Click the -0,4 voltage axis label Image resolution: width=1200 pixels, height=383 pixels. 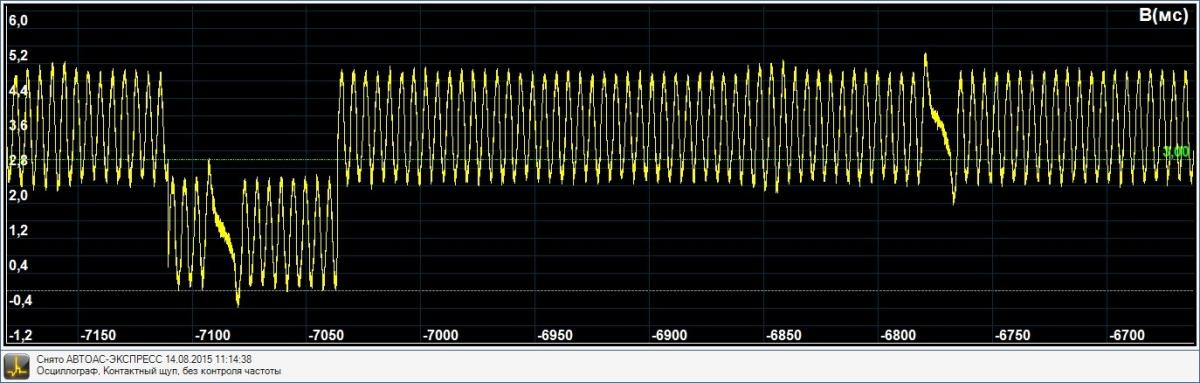pos(19,300)
